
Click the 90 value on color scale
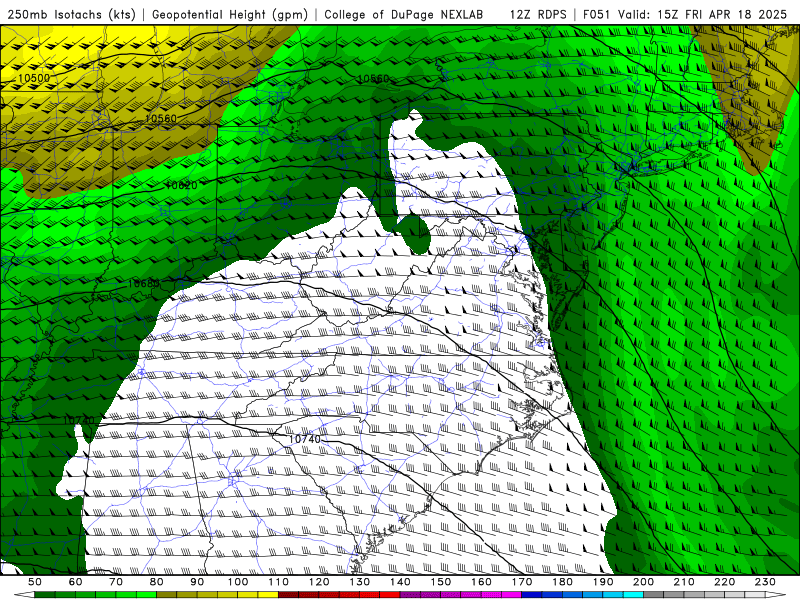197,582
